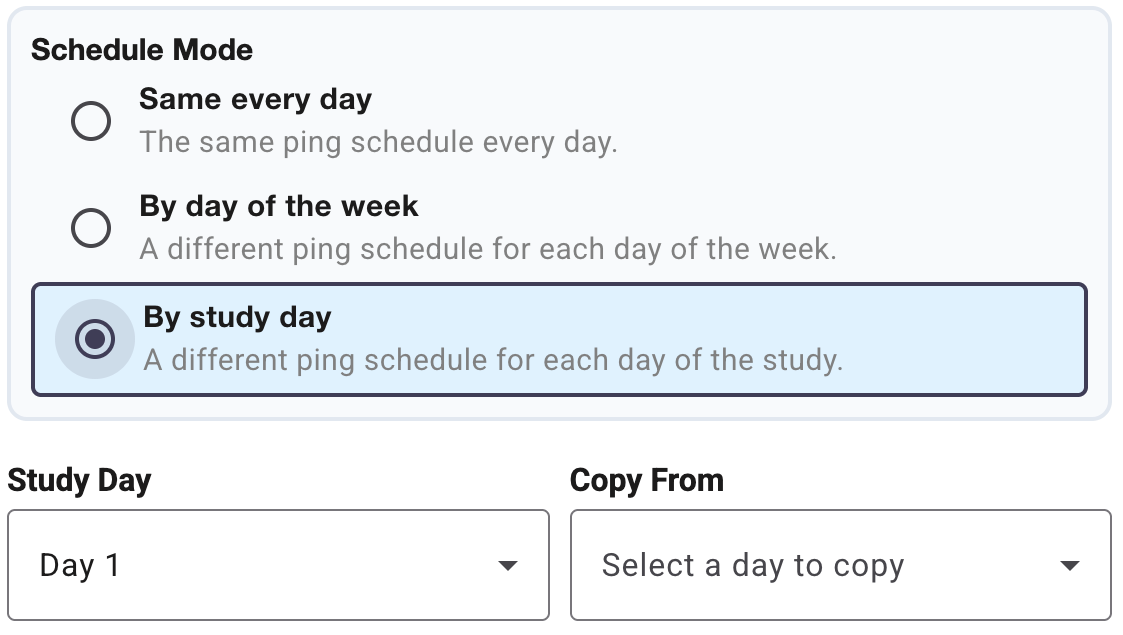Click the "By day of the week" label text

tap(278, 206)
